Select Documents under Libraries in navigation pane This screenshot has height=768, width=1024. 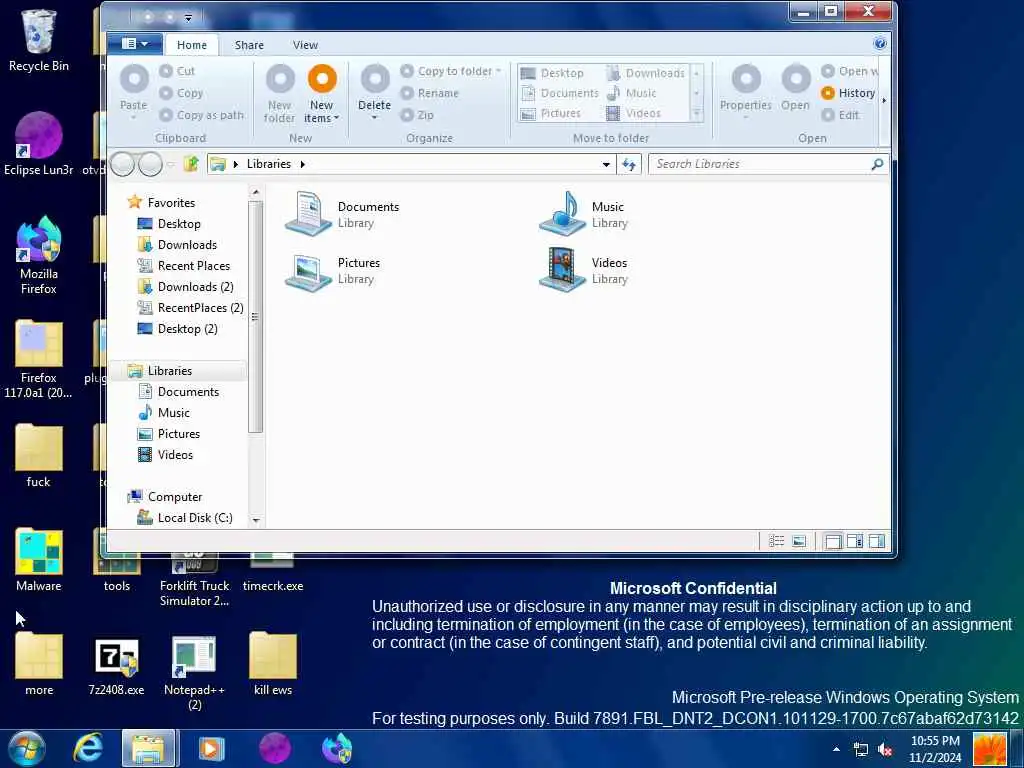178,391
